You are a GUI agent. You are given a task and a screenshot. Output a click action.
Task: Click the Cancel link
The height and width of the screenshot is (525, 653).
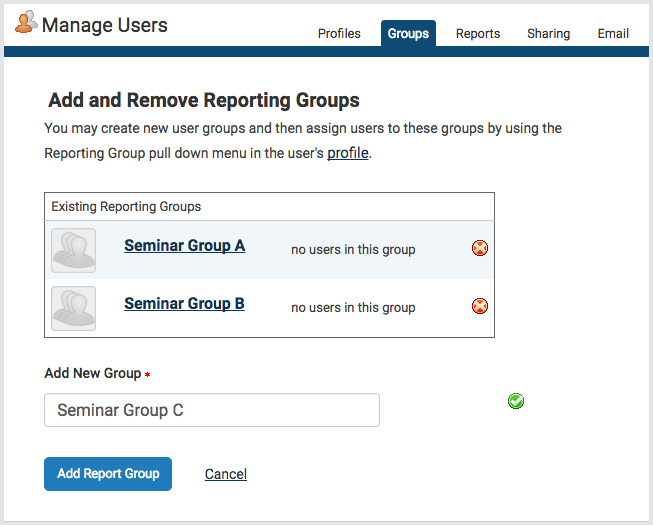tap(226, 474)
